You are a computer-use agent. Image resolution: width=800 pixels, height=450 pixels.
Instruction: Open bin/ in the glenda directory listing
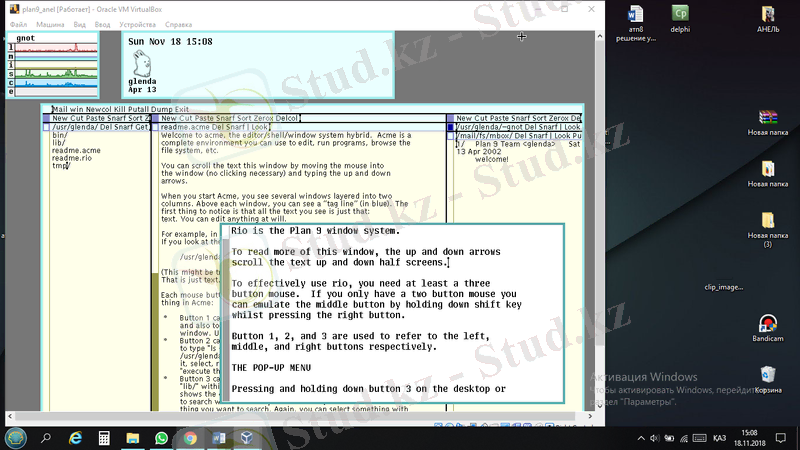tap(60, 135)
